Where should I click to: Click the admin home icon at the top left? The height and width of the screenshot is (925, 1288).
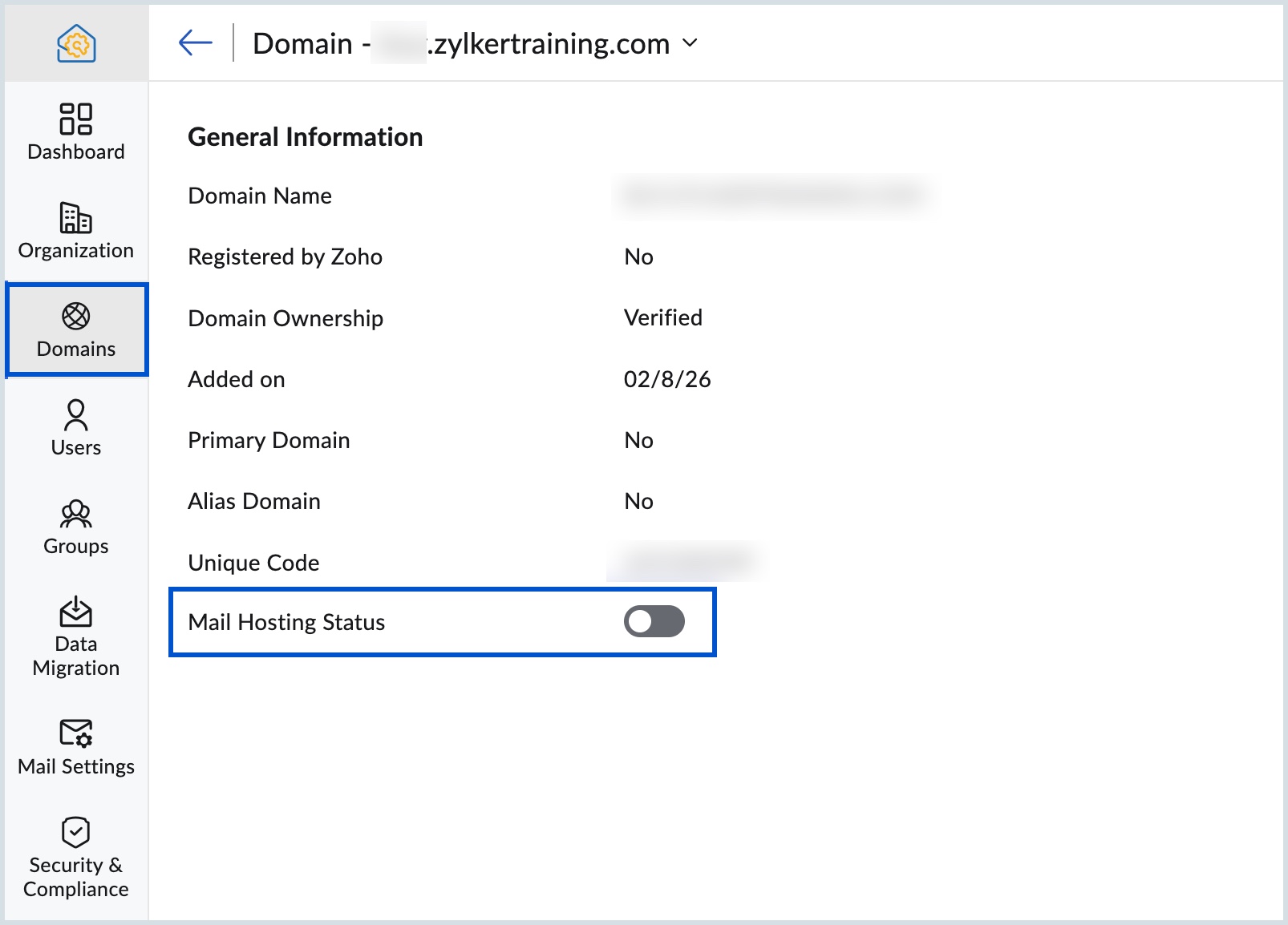(76, 42)
